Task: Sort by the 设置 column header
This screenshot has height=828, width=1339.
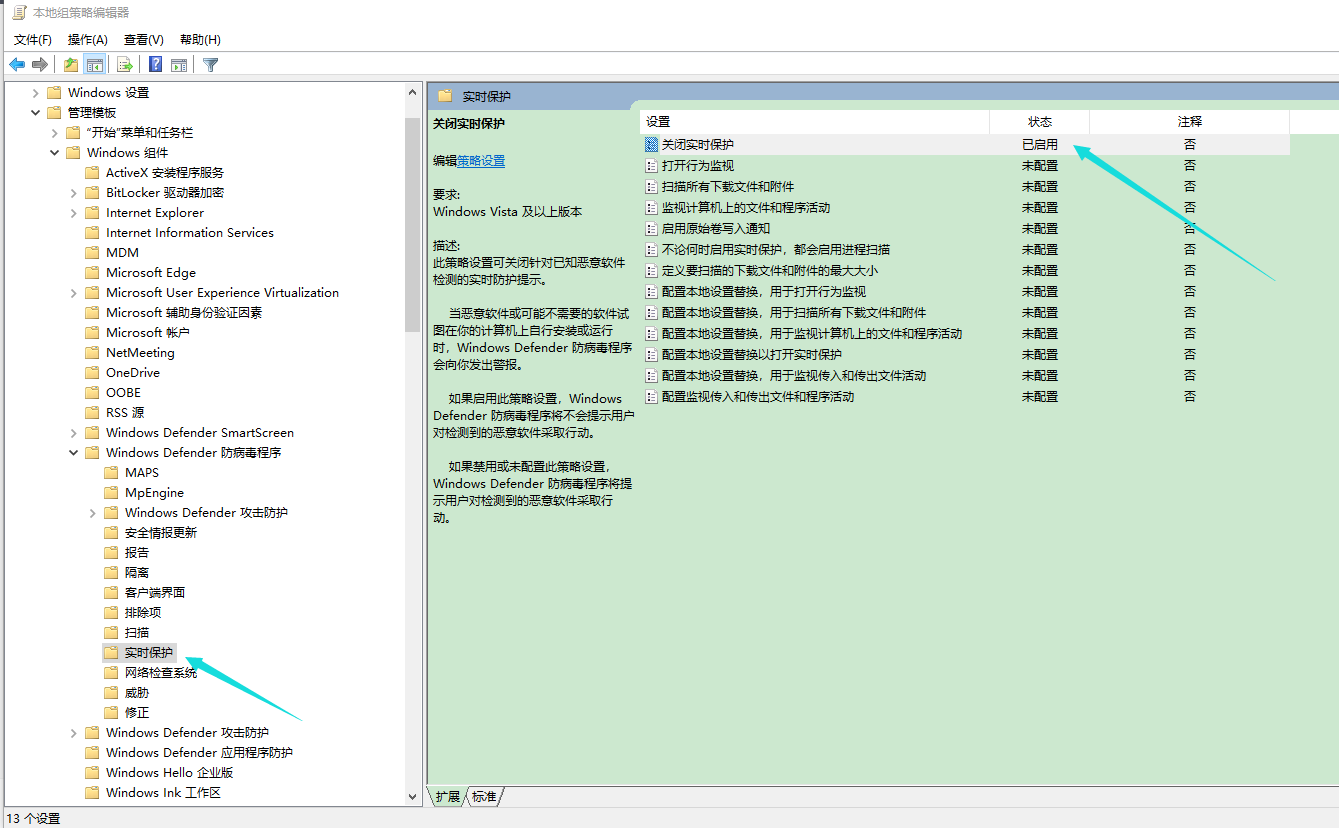Action: click(815, 122)
